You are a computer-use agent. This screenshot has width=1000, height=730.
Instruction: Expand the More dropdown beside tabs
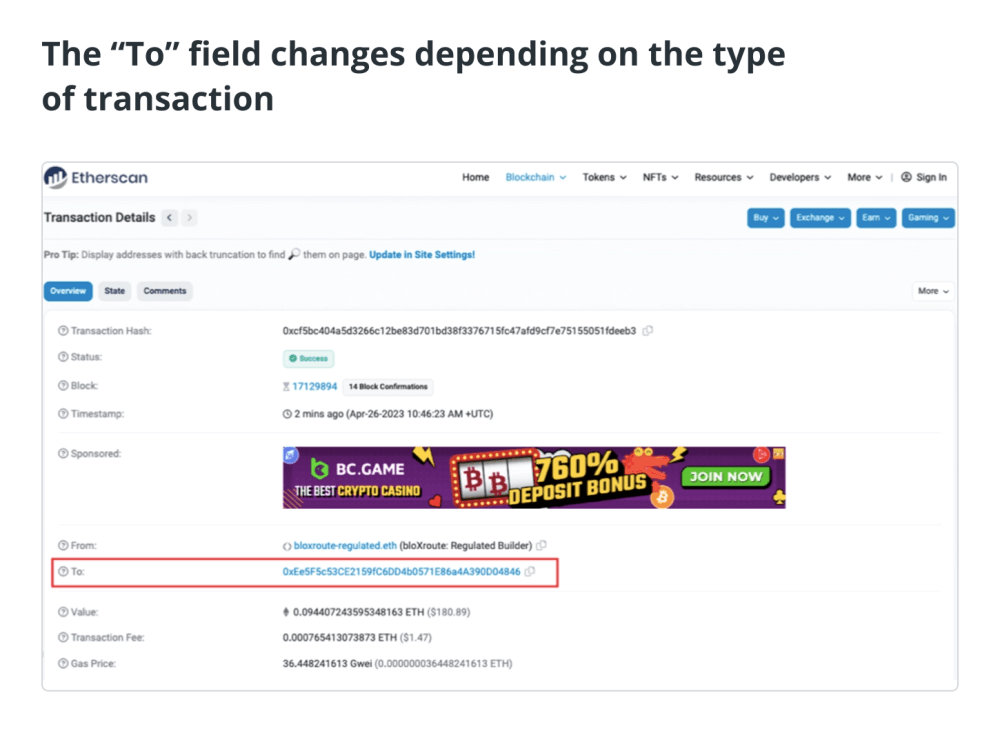click(933, 291)
